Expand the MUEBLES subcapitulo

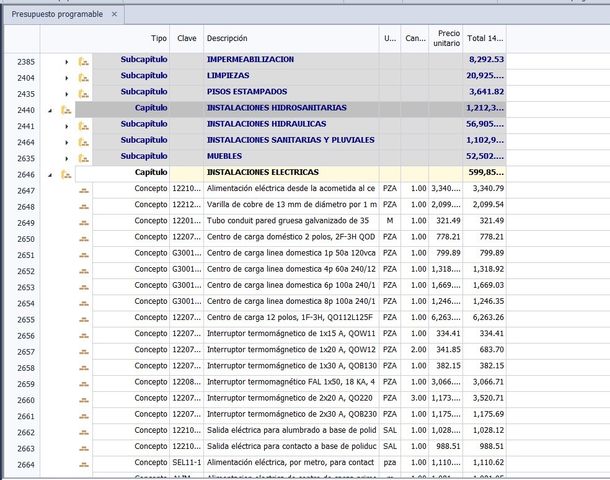coord(67,159)
